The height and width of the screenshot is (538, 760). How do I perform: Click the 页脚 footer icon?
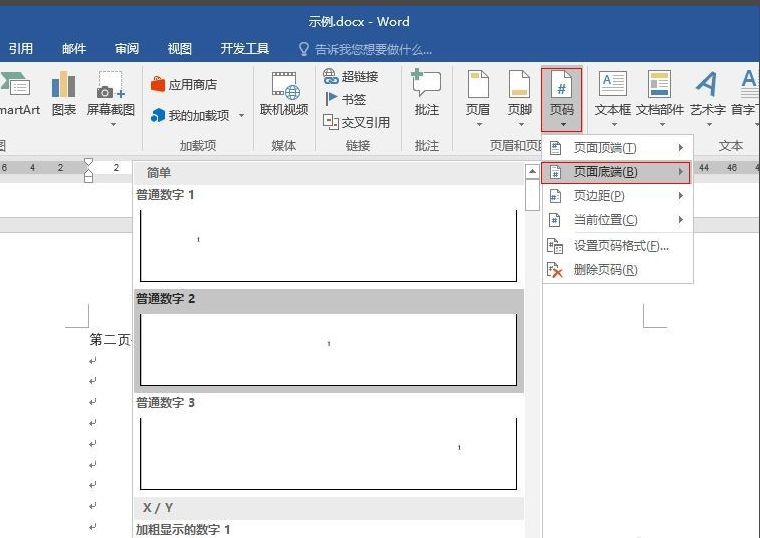coord(519,84)
